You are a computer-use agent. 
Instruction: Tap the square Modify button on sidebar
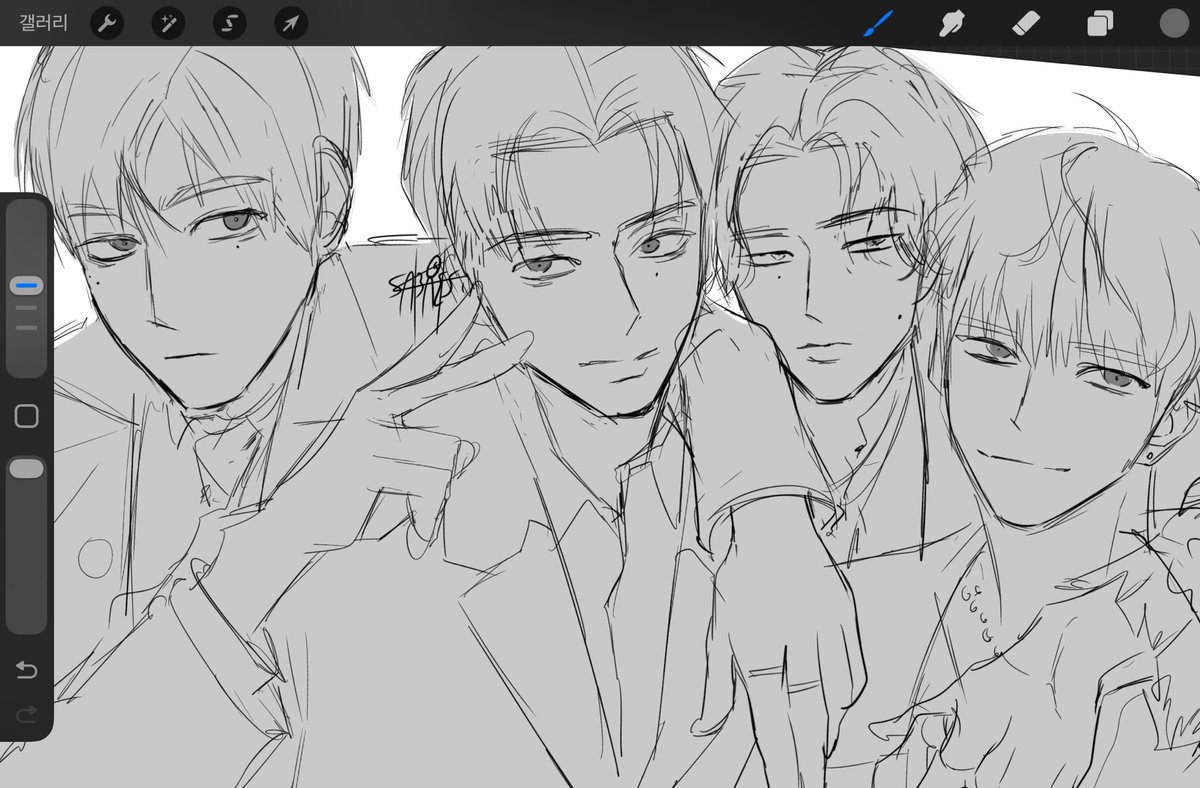(x=27, y=416)
